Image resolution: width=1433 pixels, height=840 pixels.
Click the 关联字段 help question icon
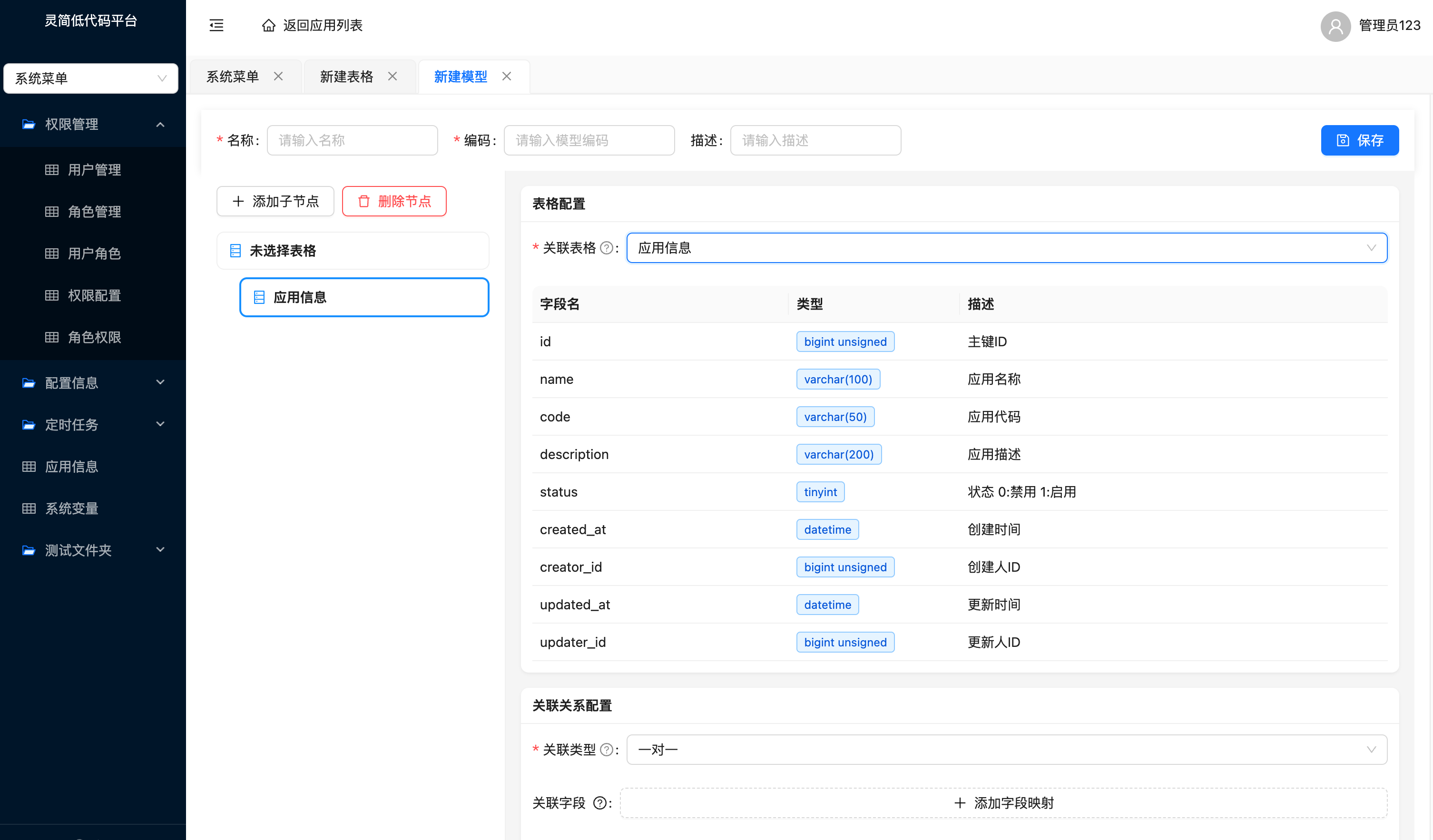pos(599,803)
